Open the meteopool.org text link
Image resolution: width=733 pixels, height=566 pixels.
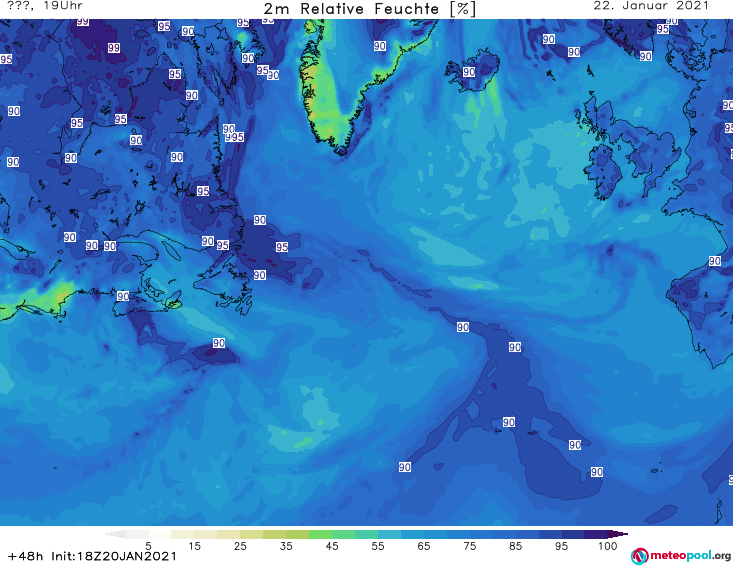point(690,556)
